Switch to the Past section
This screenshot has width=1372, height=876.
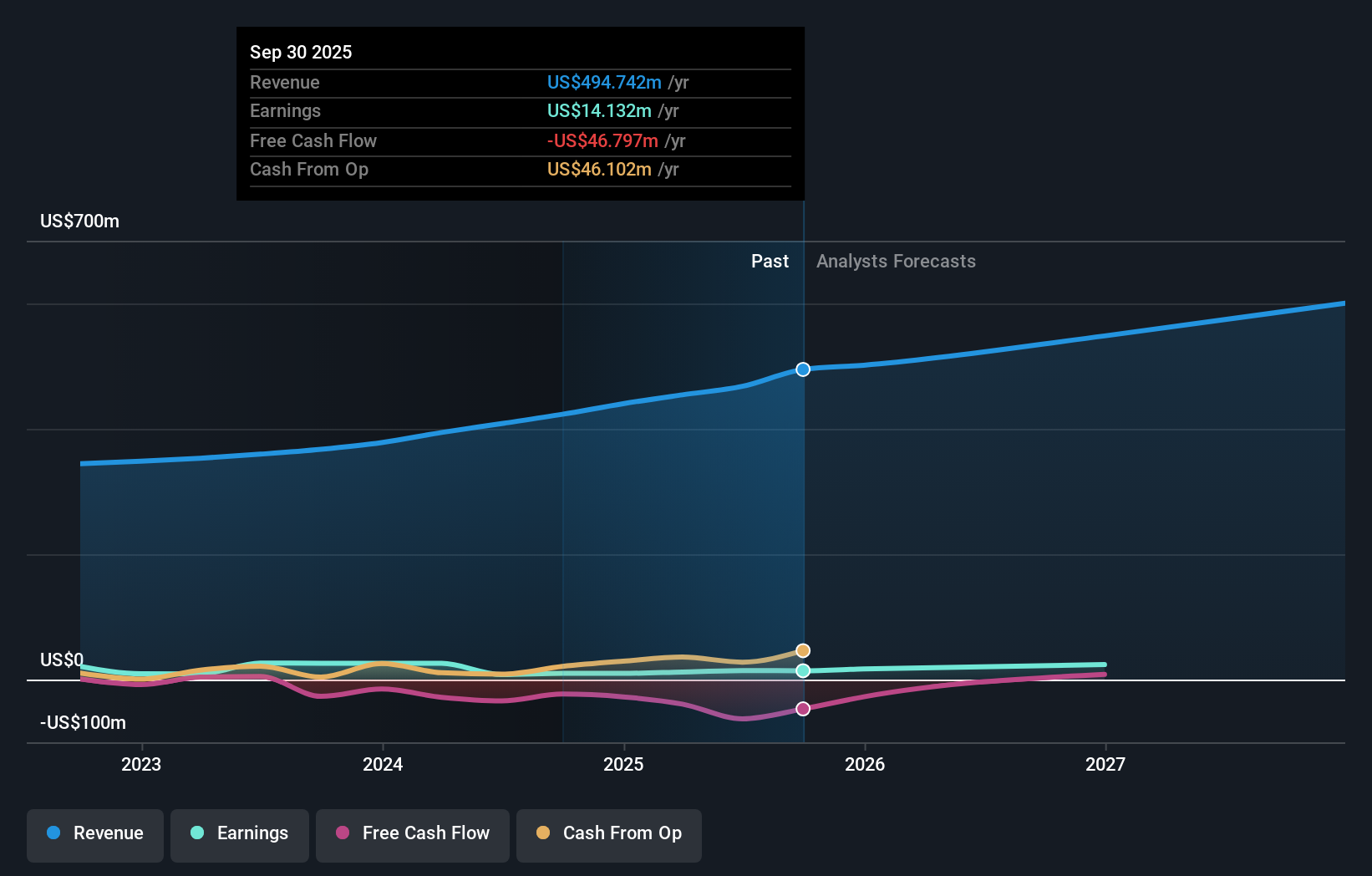point(770,261)
